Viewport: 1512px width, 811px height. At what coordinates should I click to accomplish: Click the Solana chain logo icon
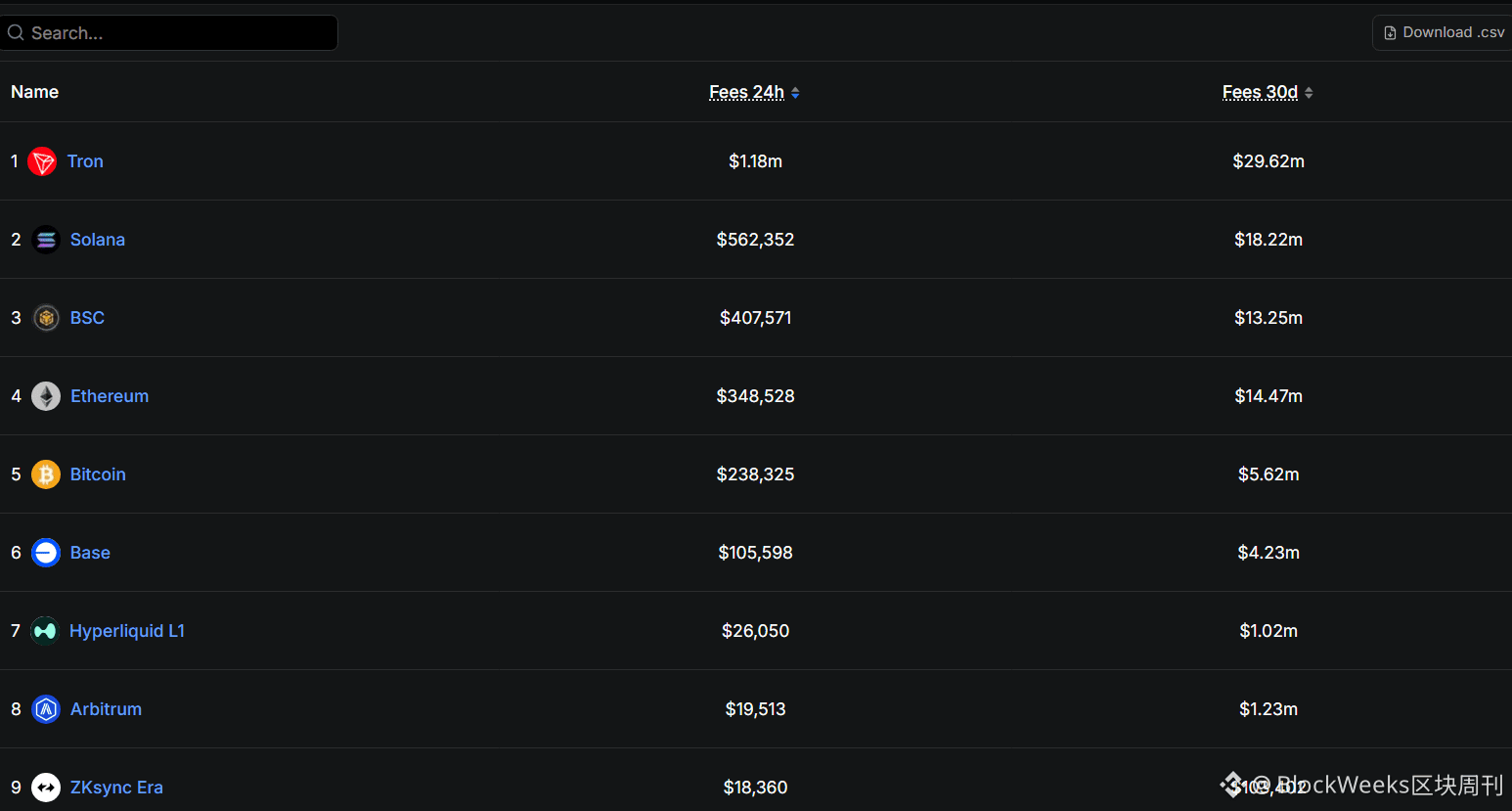click(46, 240)
